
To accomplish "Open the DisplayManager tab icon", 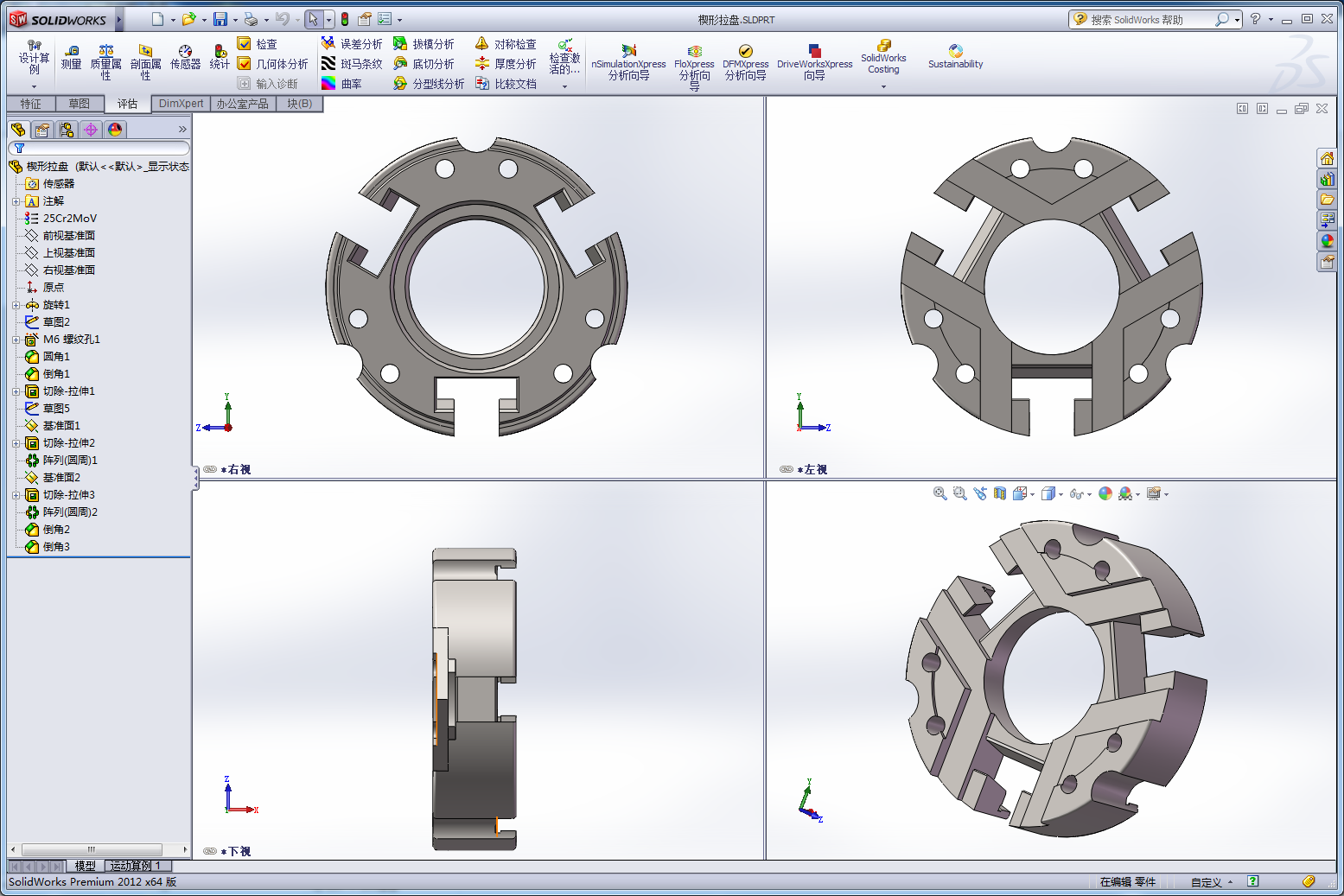I will click(x=115, y=130).
